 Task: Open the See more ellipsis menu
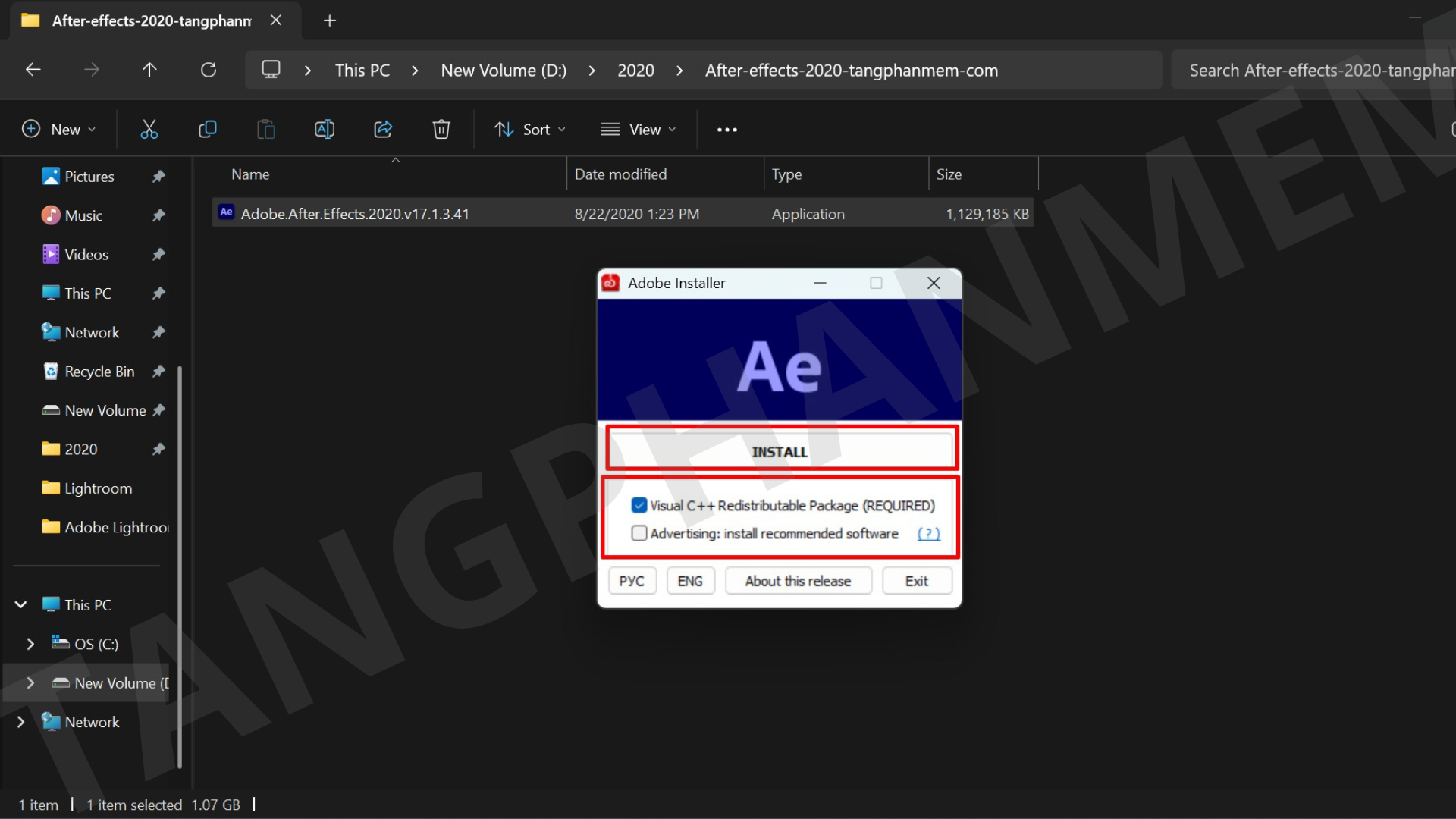point(727,130)
